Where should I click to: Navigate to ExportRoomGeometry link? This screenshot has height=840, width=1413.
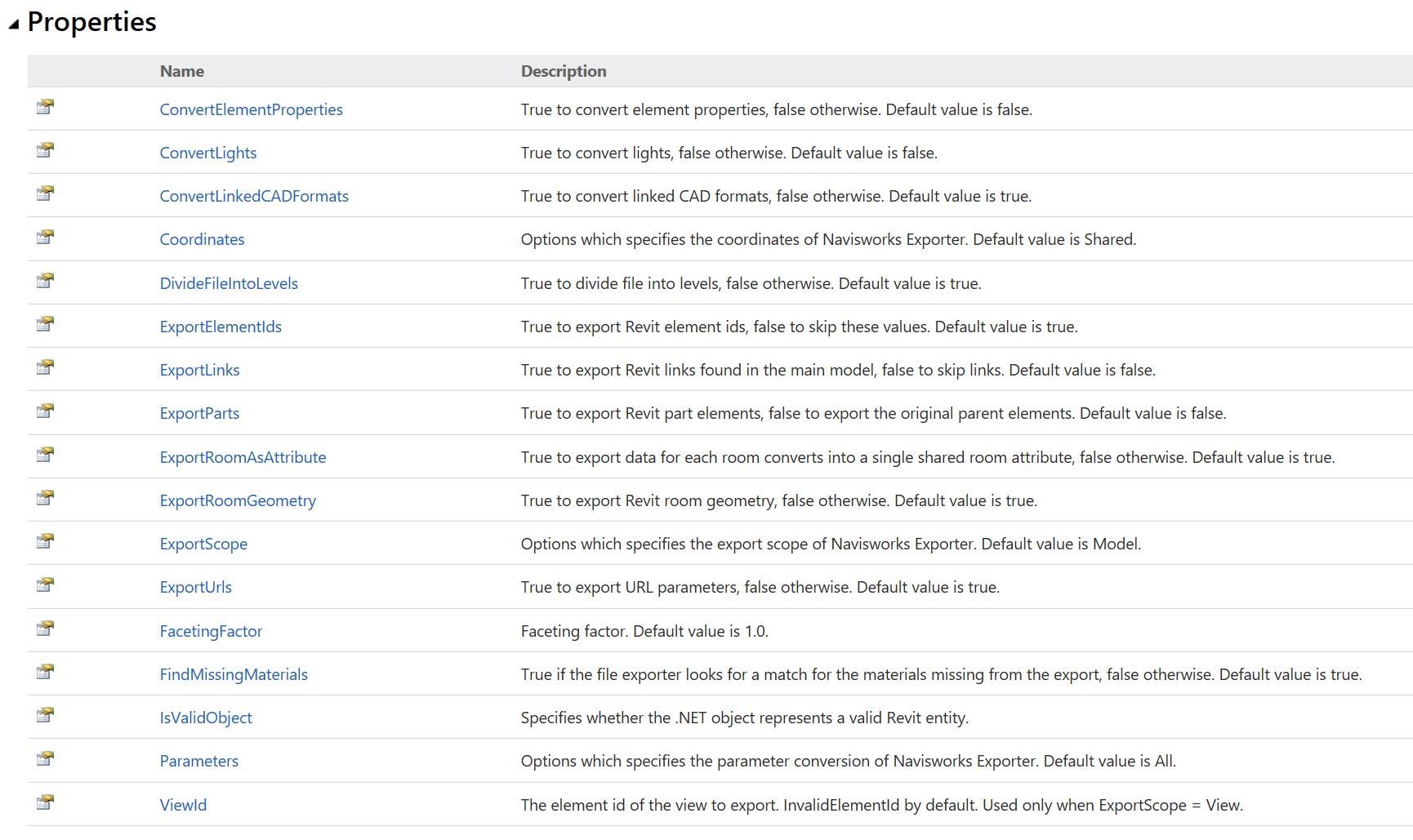pos(238,500)
